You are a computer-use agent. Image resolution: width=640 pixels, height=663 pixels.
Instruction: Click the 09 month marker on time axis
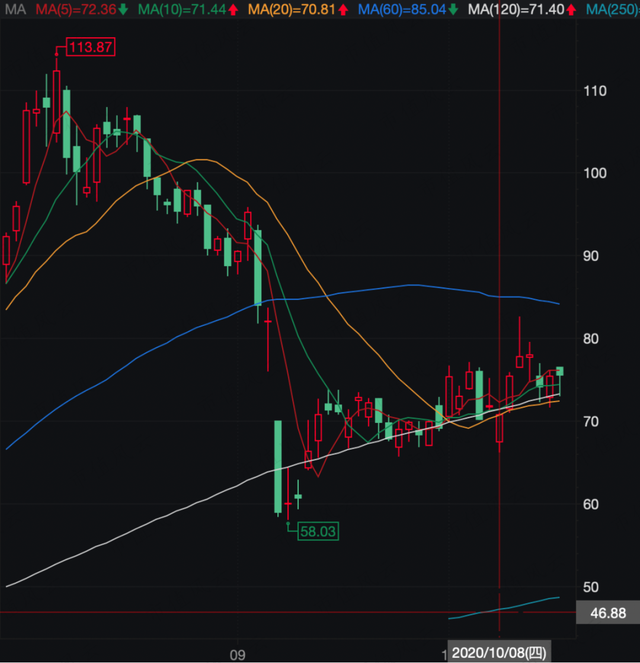[x=238, y=655]
